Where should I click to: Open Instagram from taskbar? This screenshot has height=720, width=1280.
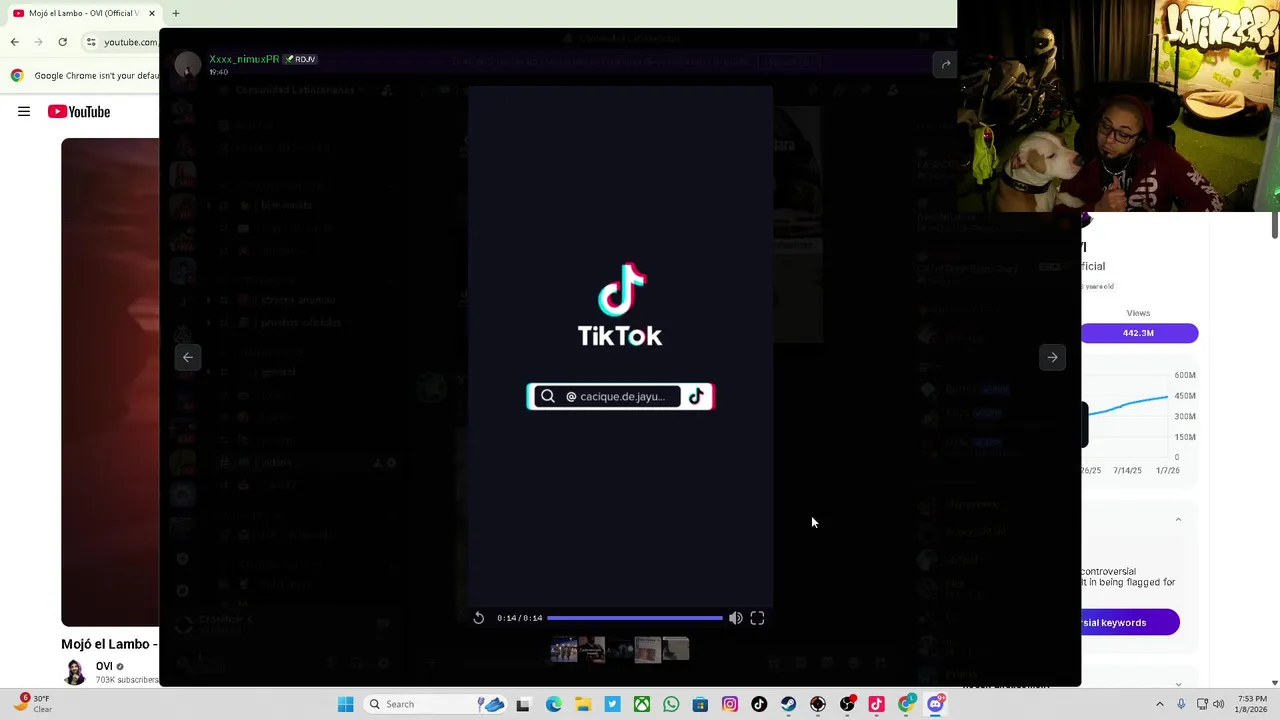730,704
